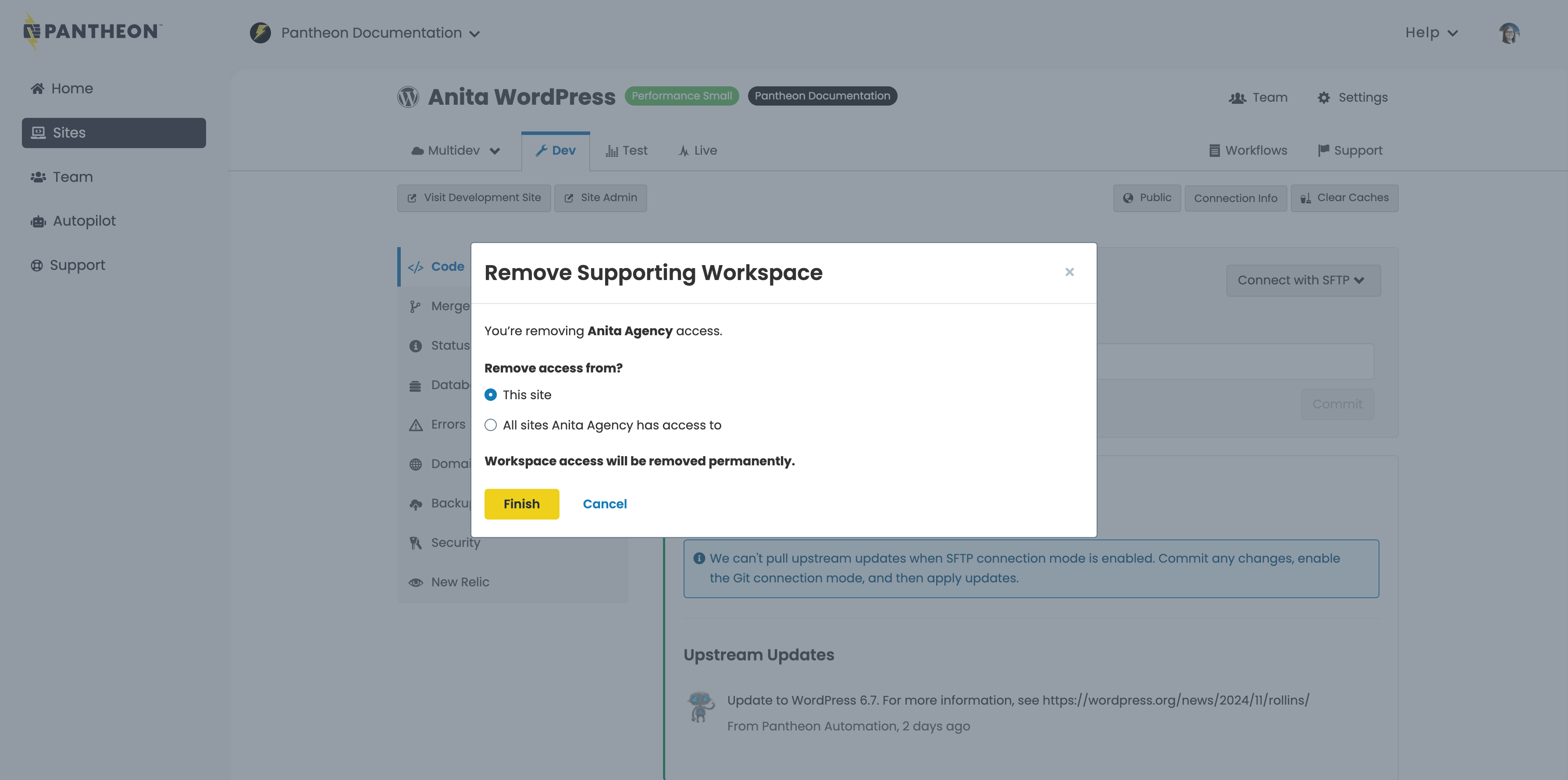Click the New Relic eye icon

coord(416,582)
